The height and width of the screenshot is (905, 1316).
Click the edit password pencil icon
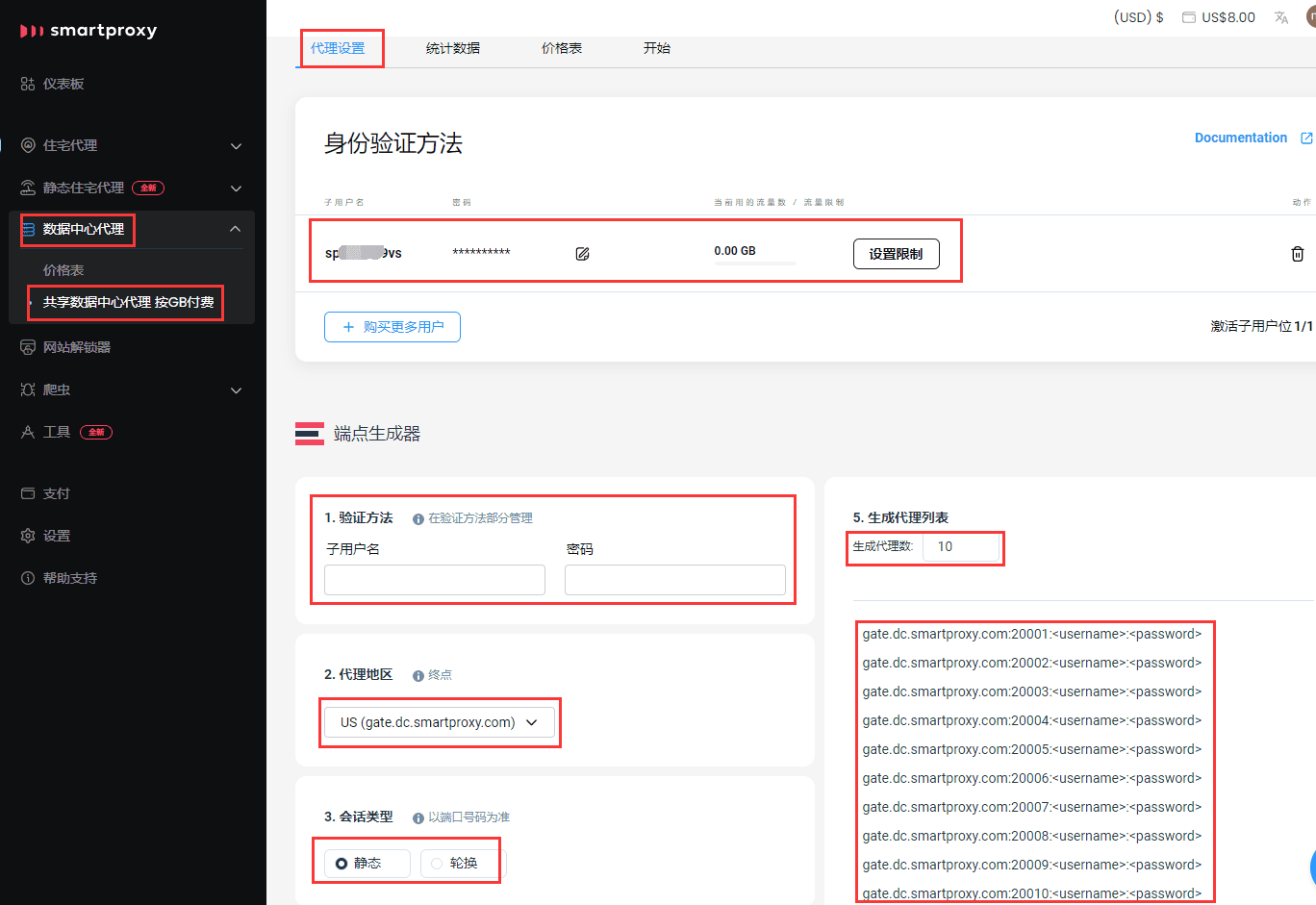pyautogui.click(x=582, y=254)
